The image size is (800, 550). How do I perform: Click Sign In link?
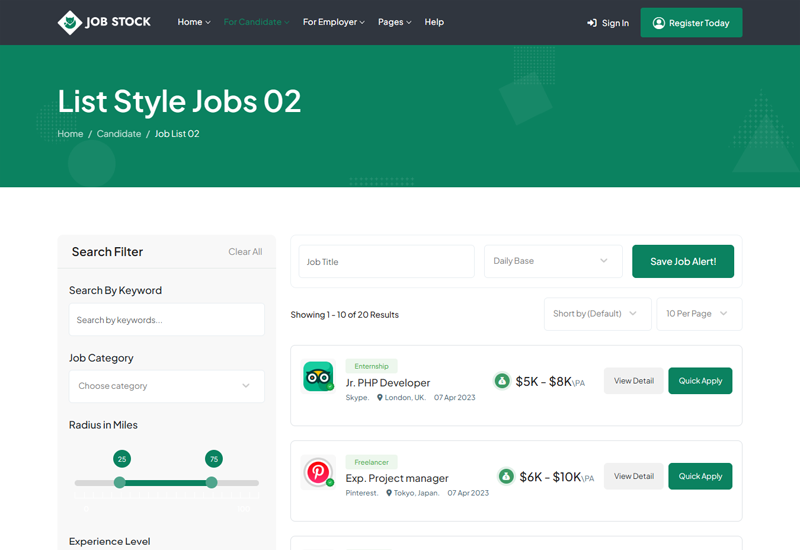[x=608, y=23]
